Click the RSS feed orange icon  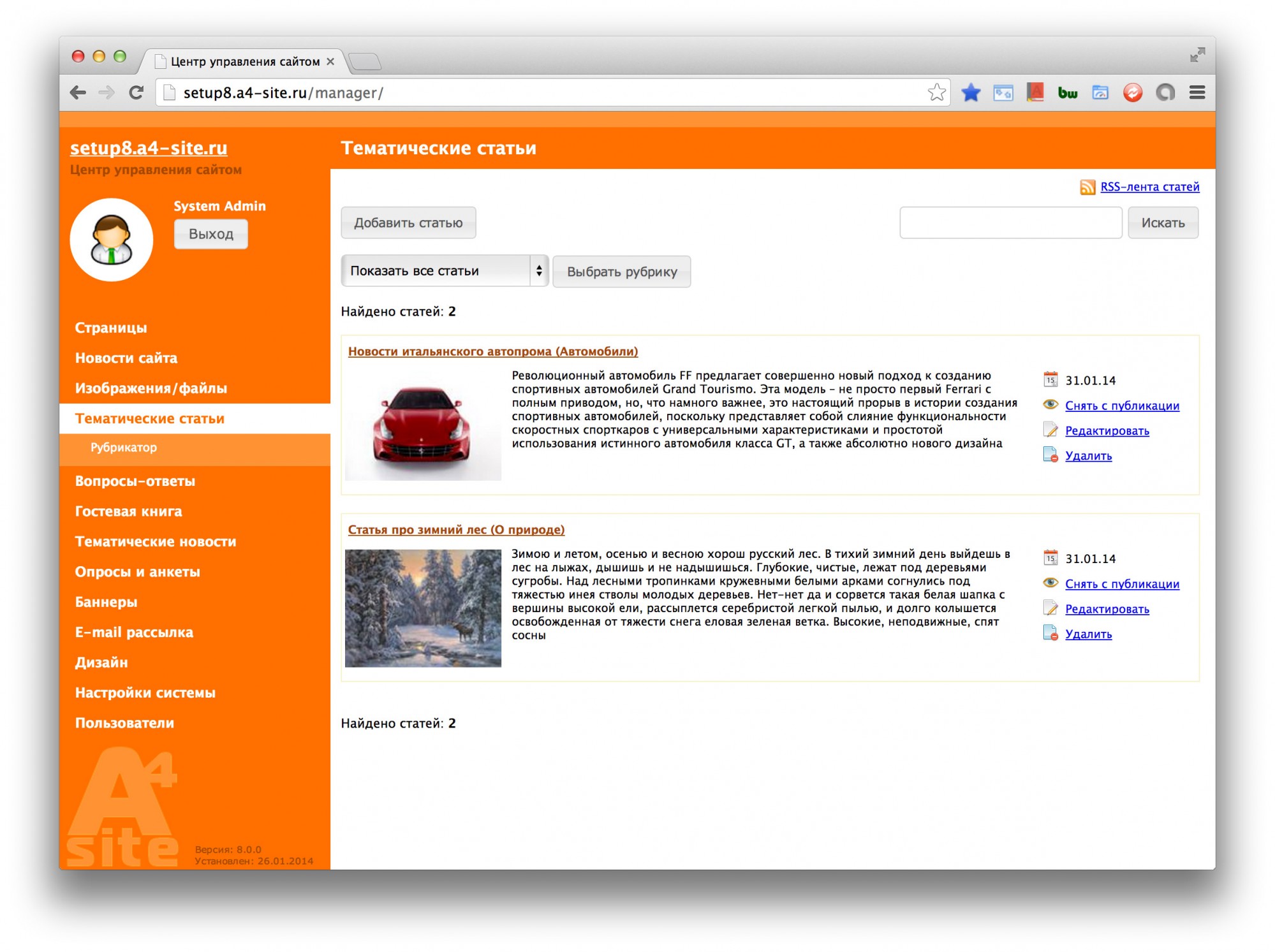[1087, 187]
